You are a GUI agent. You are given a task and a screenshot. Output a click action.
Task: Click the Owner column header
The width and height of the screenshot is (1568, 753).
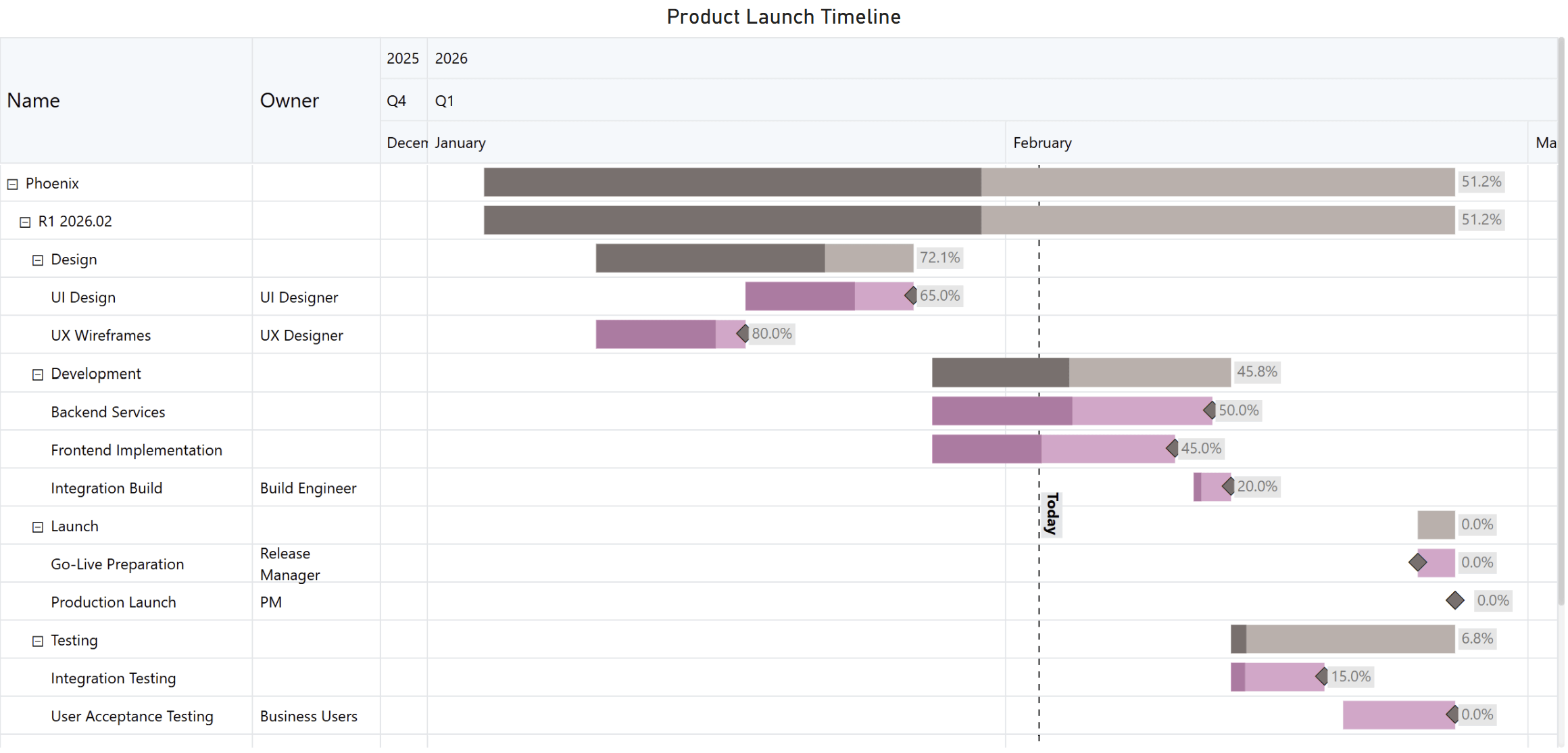(x=289, y=101)
